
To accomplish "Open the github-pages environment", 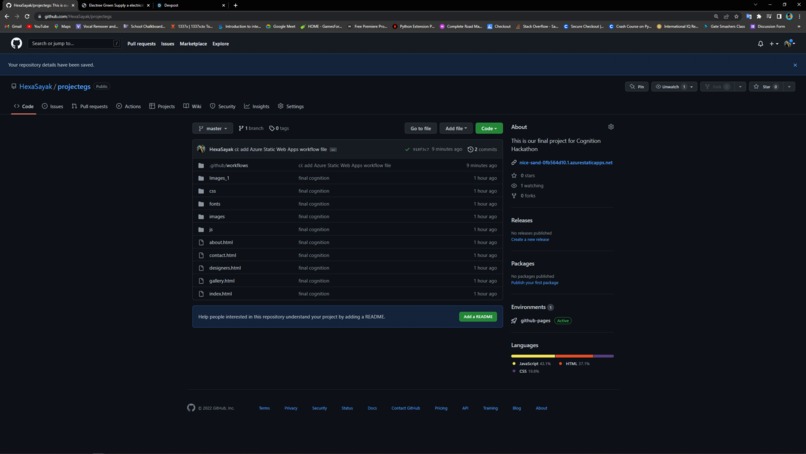I will (x=535, y=321).
